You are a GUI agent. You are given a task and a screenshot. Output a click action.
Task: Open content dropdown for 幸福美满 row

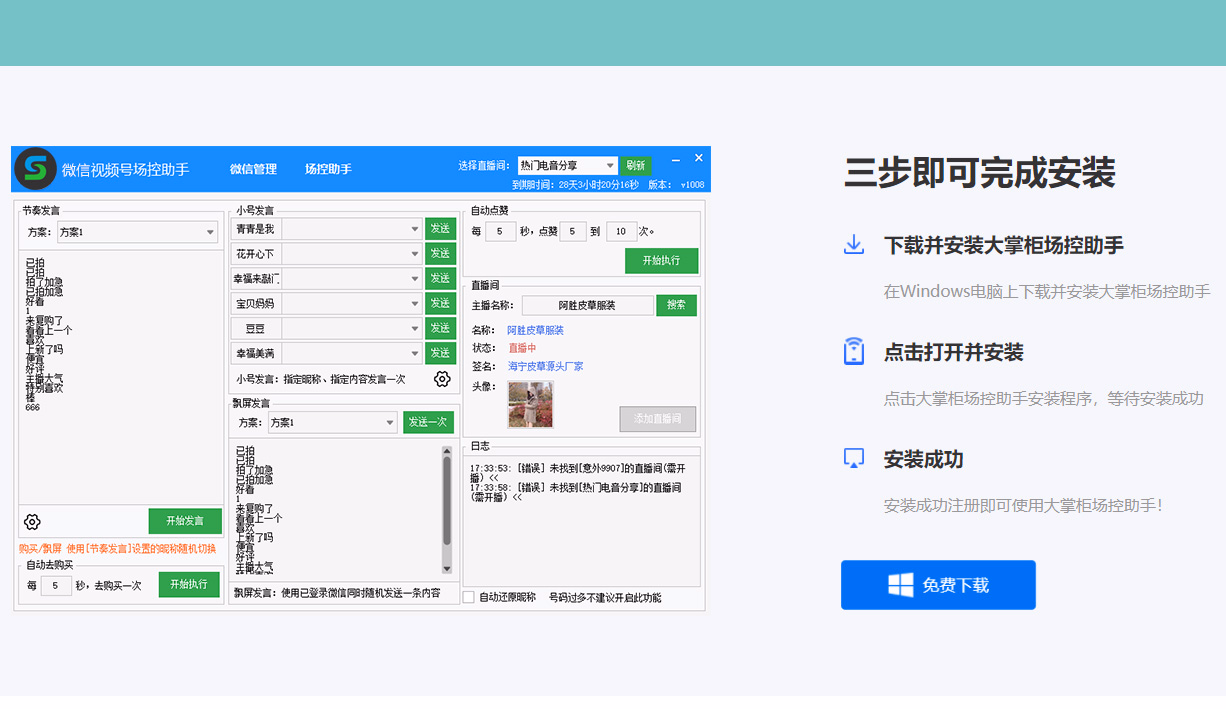pos(352,353)
